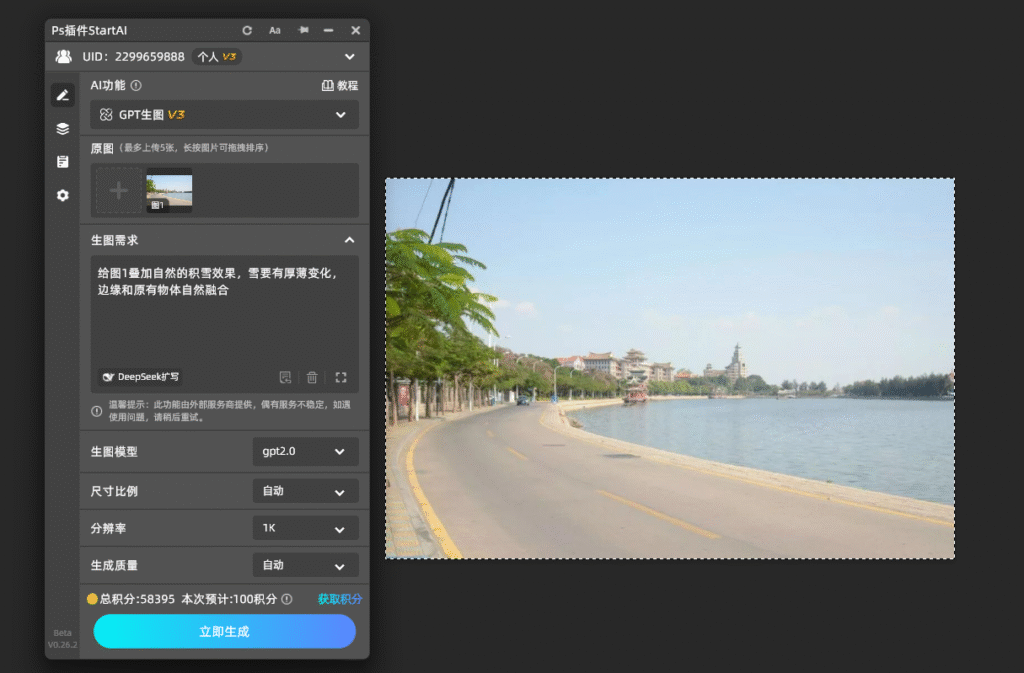1024x673 pixels.
Task: Click the 立即生成 generate button
Action: 225,631
